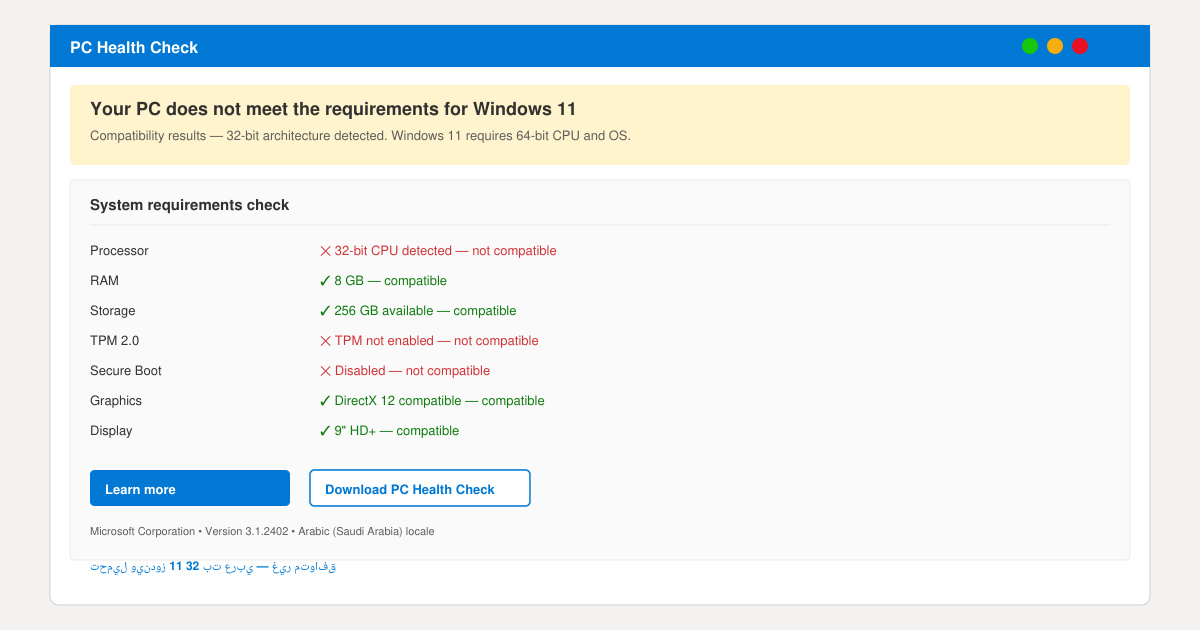Select the Processor row label
This screenshot has height=630, width=1200.
119,251
